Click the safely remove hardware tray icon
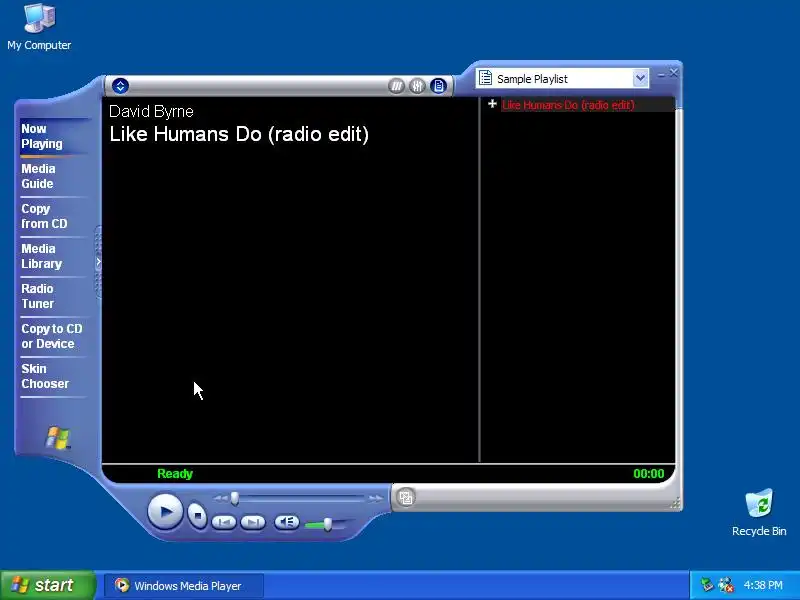 (706, 585)
